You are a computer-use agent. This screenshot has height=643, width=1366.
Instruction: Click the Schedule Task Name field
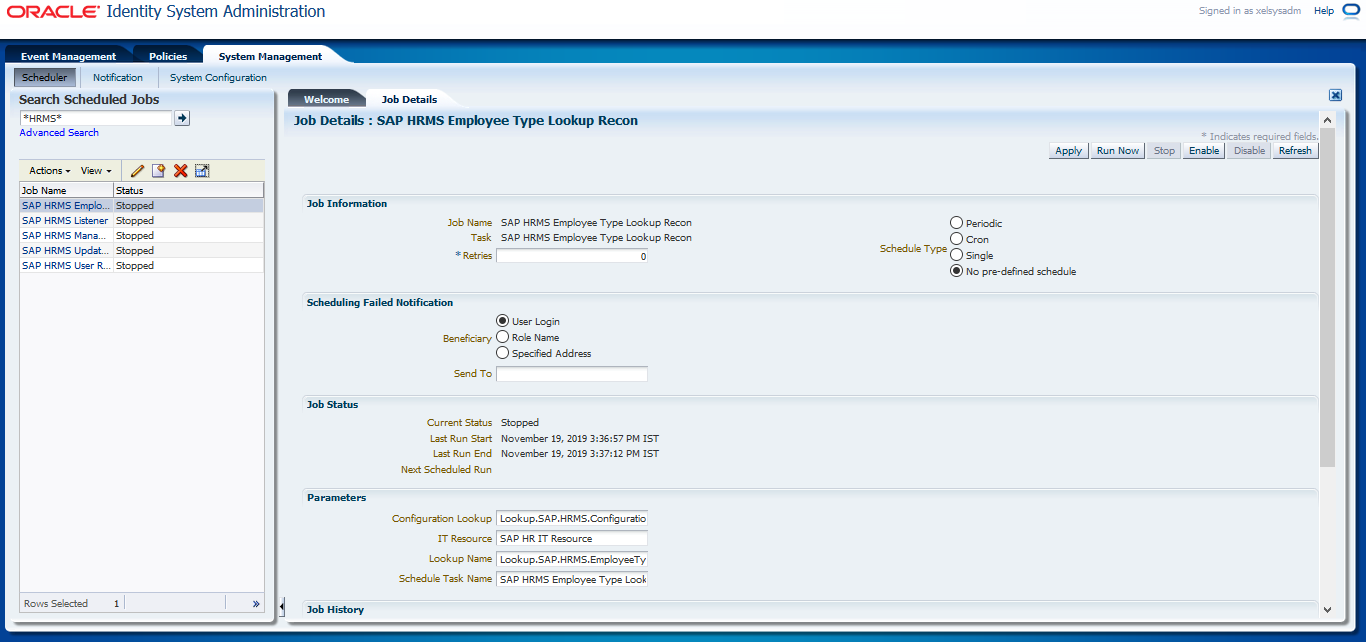572,579
